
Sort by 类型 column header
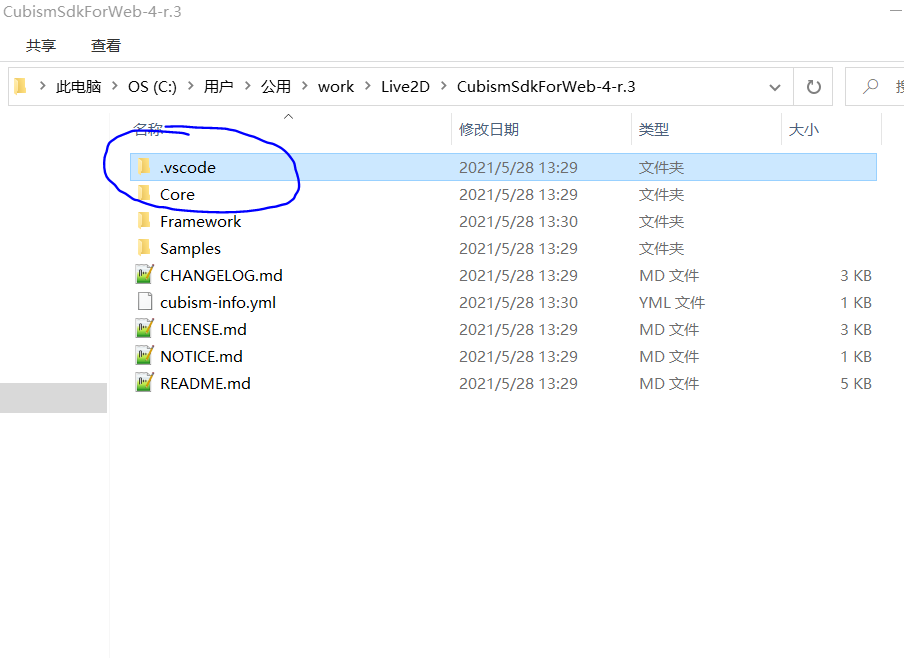click(654, 130)
